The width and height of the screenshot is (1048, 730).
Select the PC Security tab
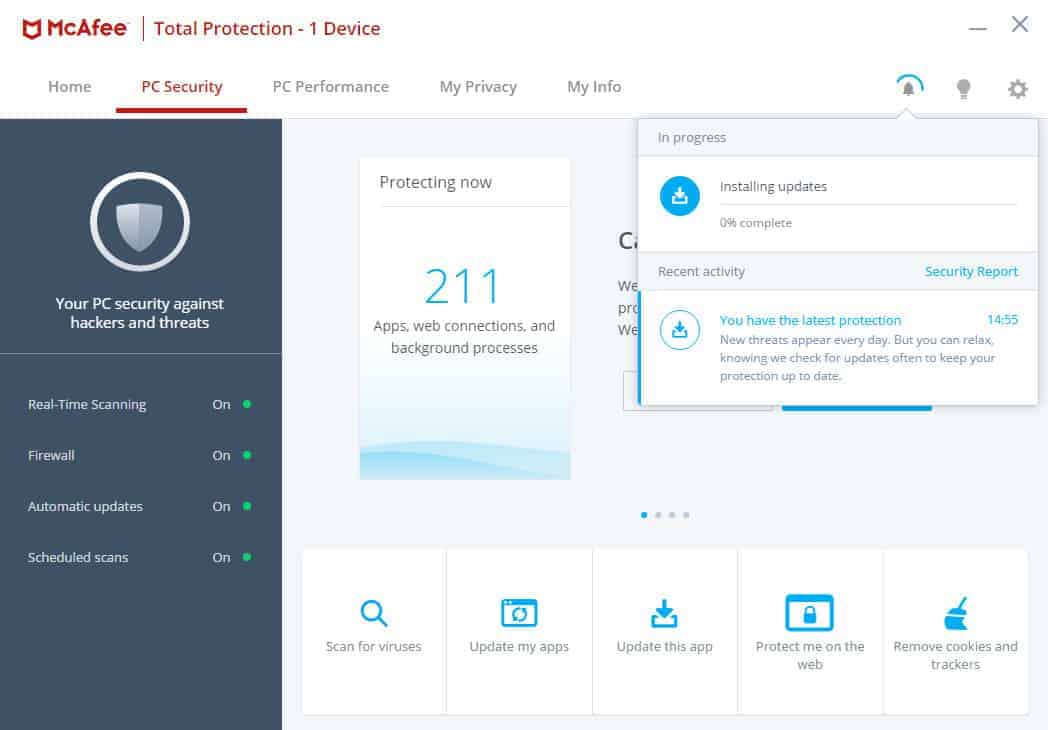(182, 87)
